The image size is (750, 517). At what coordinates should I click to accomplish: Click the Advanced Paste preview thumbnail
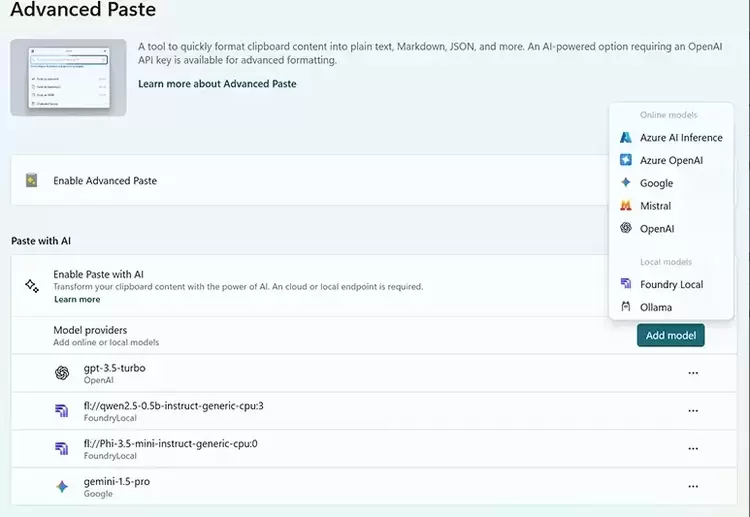click(x=68, y=77)
